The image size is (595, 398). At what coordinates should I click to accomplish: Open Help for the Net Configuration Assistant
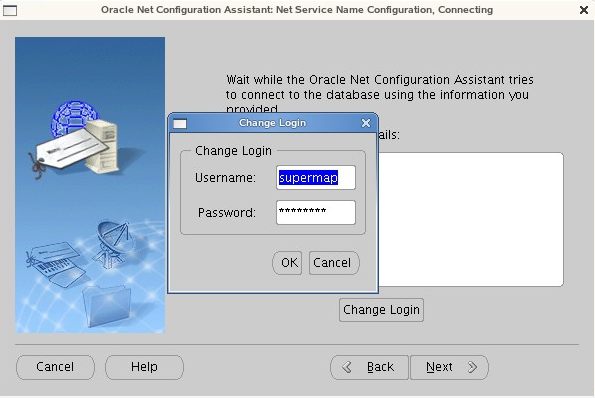[x=144, y=367]
